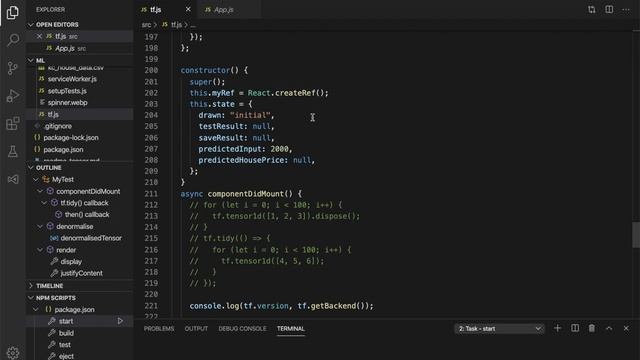This screenshot has height=360, width=640.
Task: Click tf.js in the breadcrumb
Action: pyautogui.click(x=176, y=25)
